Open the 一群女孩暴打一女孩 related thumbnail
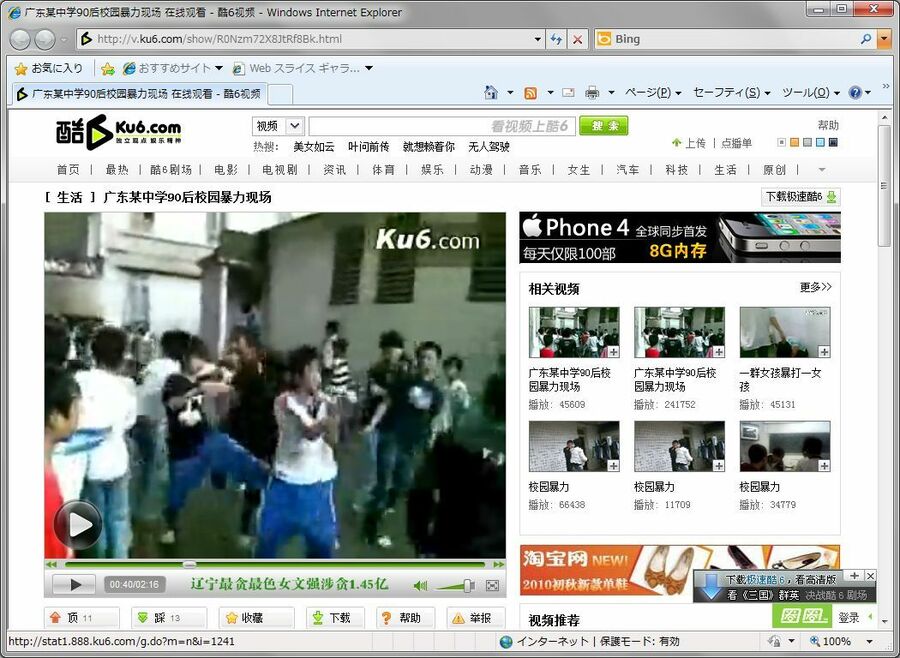 [x=784, y=332]
